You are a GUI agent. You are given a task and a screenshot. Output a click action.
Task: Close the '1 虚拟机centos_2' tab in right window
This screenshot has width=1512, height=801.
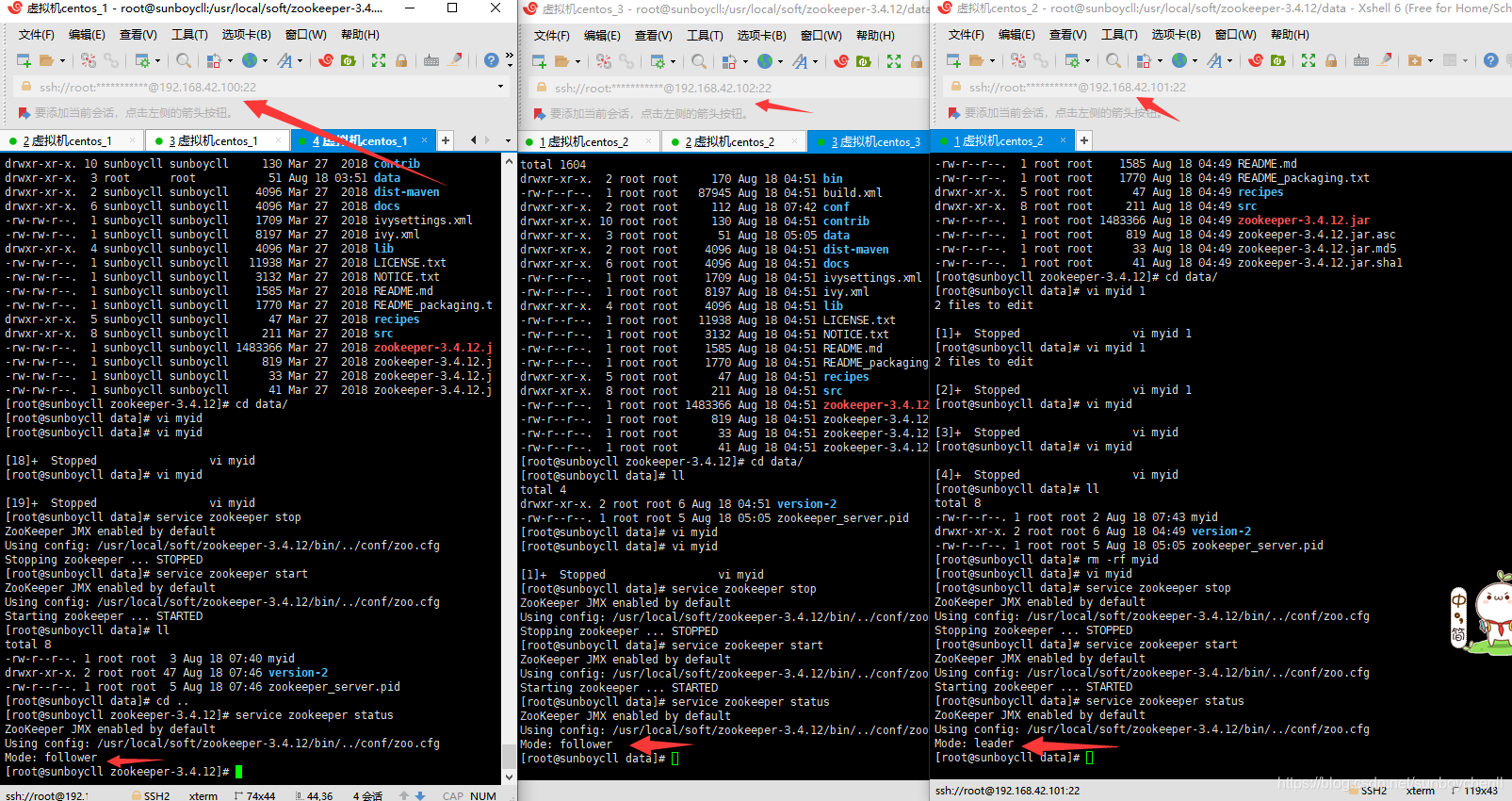(1063, 140)
